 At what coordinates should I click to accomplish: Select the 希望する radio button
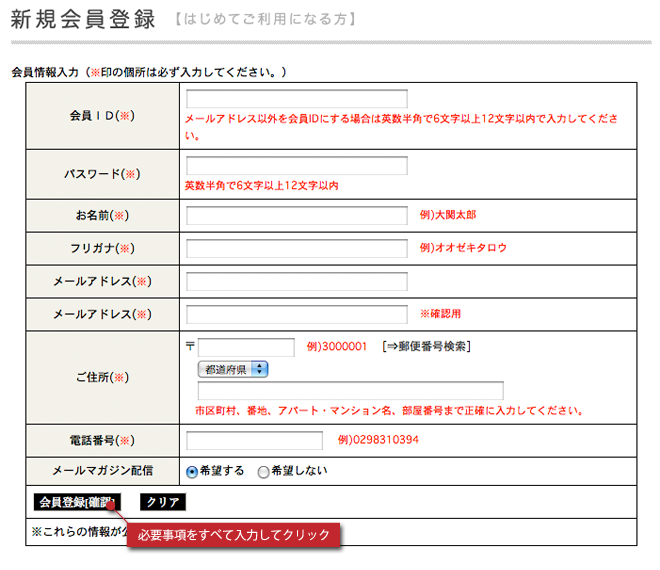pyautogui.click(x=192, y=472)
